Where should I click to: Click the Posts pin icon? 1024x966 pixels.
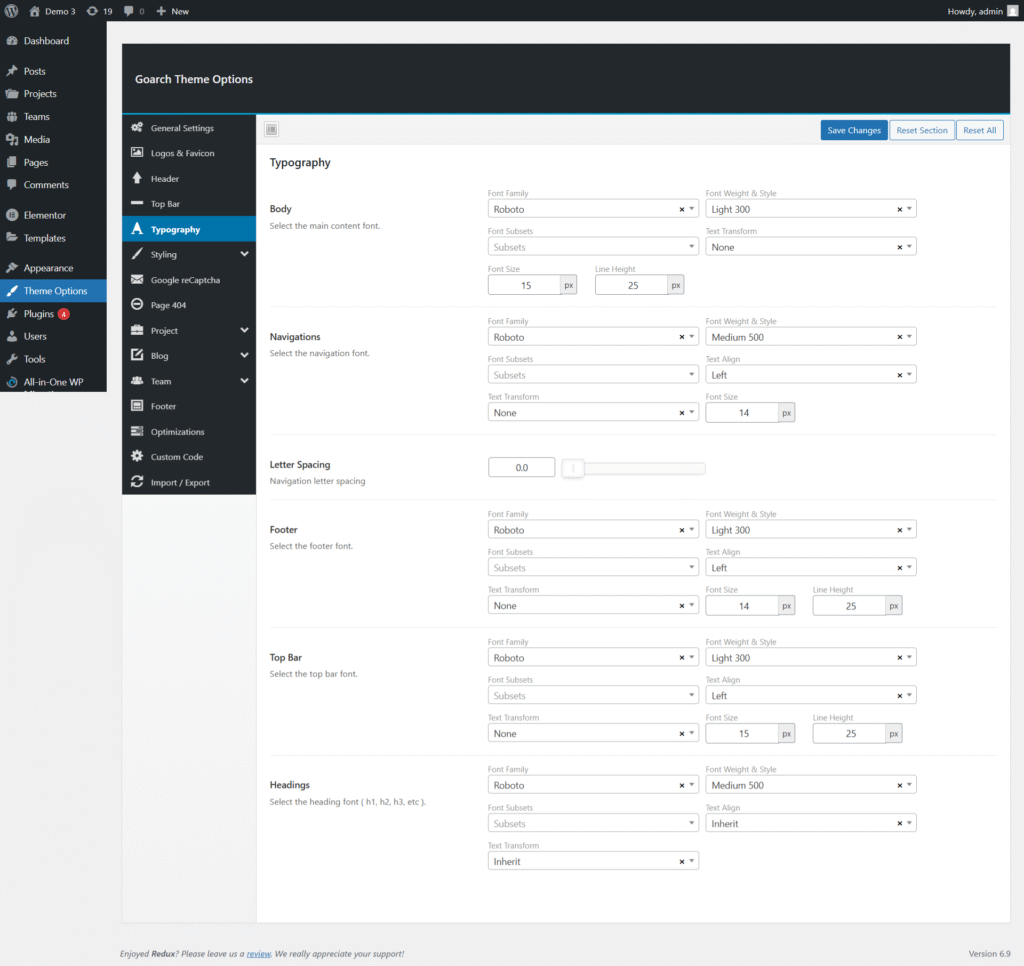(12, 71)
